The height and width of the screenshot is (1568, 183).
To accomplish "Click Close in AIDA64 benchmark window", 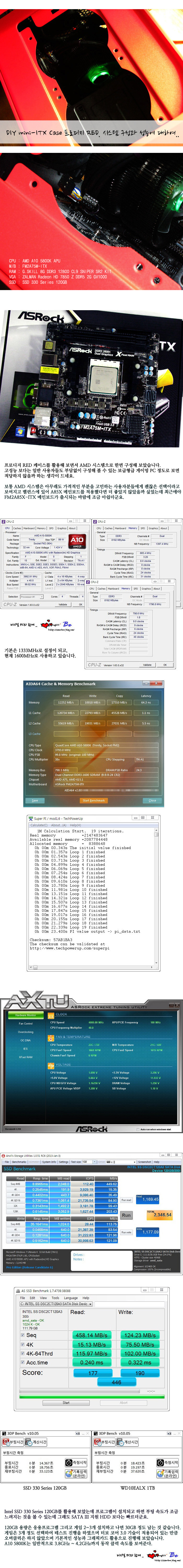I will coord(152,800).
